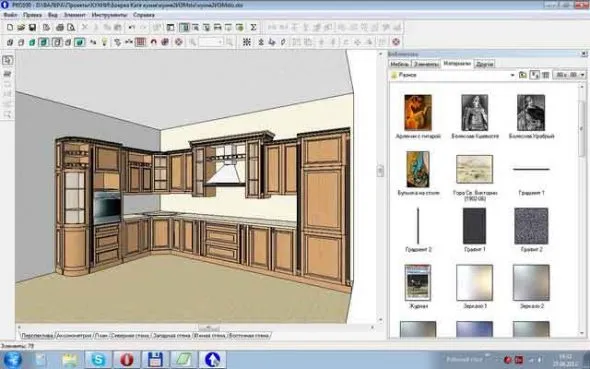Close the library panel with its X button
Screen dimensions: 590x369
[584, 54]
